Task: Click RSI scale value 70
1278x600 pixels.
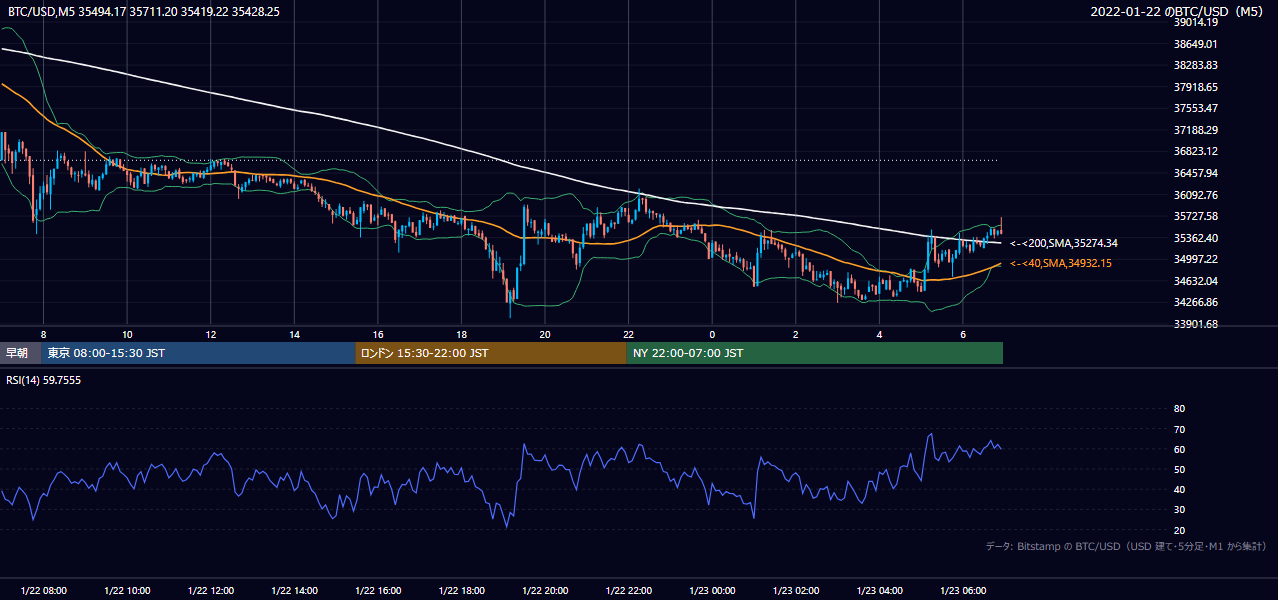Action: [x=1179, y=429]
